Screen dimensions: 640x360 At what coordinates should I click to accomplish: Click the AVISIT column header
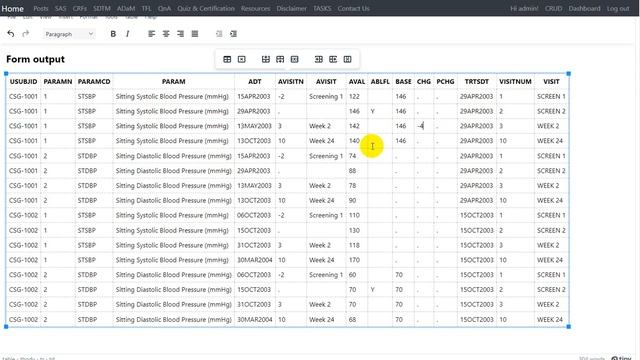326,82
